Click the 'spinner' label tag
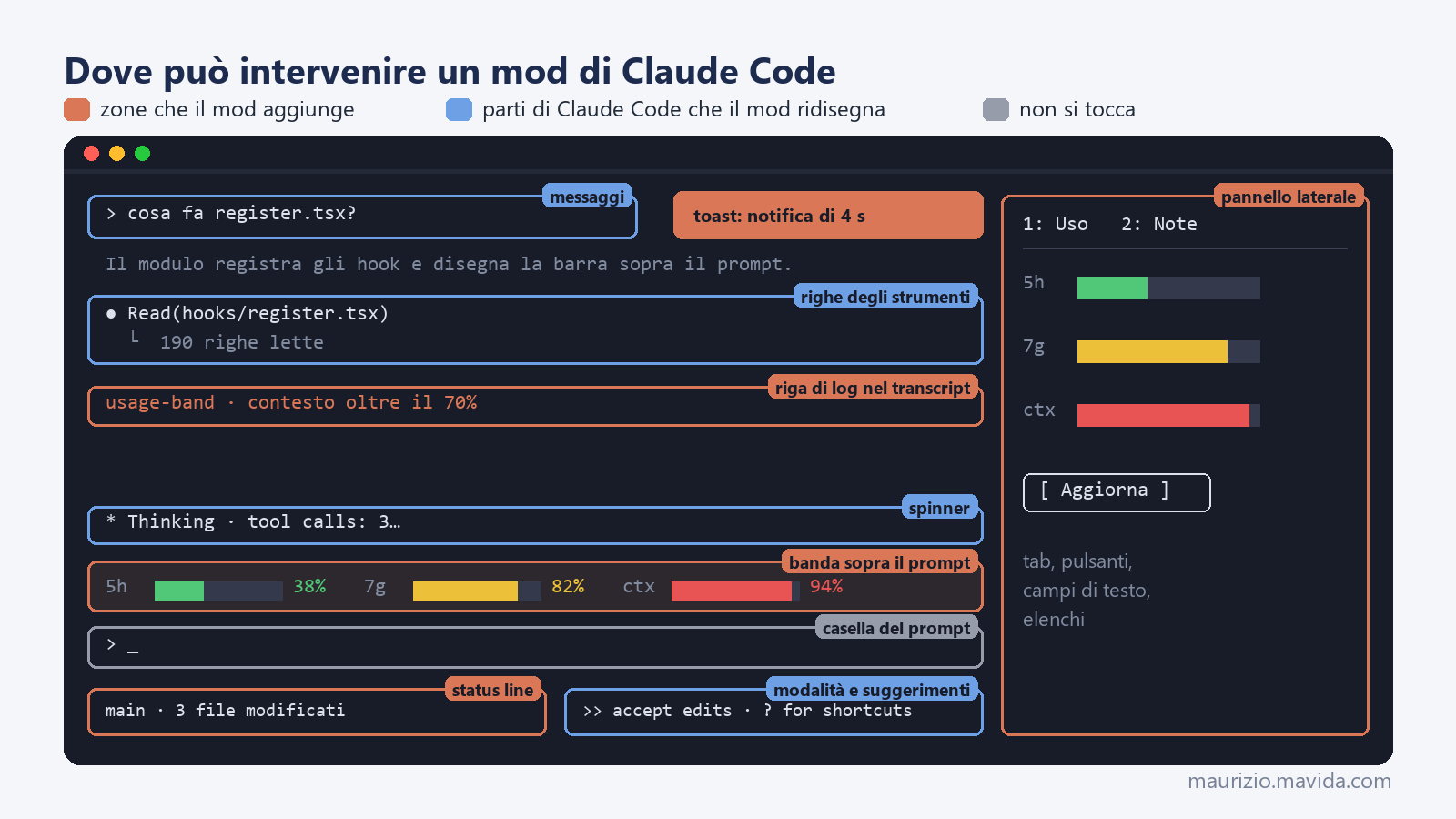The image size is (1456, 819). (939, 508)
